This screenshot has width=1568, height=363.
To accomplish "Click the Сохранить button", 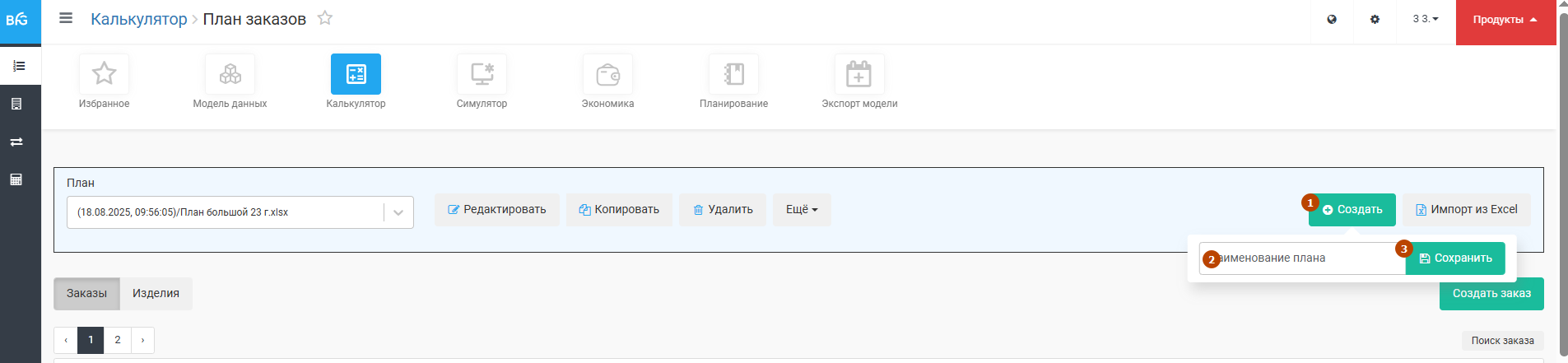I will [1455, 258].
